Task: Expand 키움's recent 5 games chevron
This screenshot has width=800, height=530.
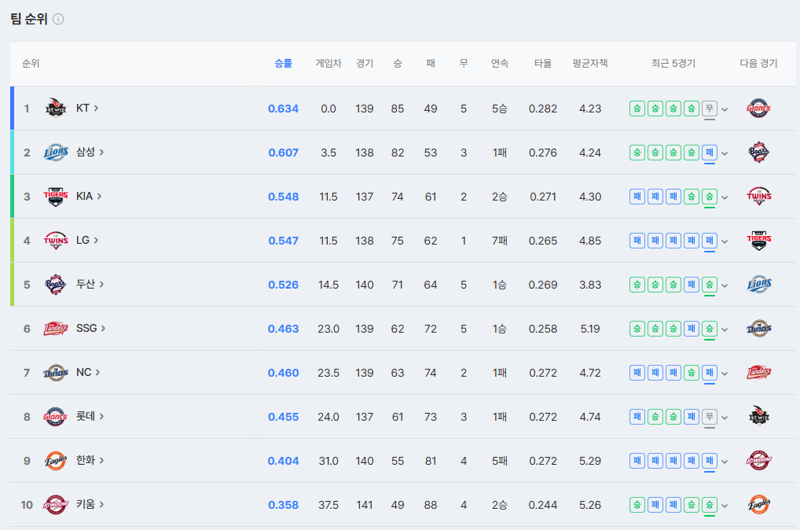Action: (x=724, y=506)
